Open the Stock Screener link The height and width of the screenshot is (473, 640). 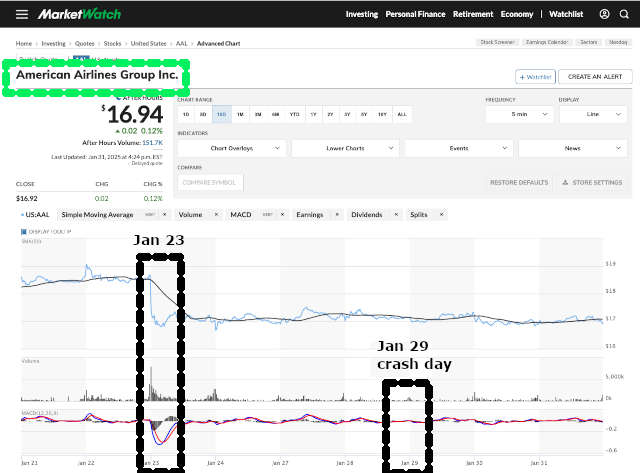pos(497,42)
